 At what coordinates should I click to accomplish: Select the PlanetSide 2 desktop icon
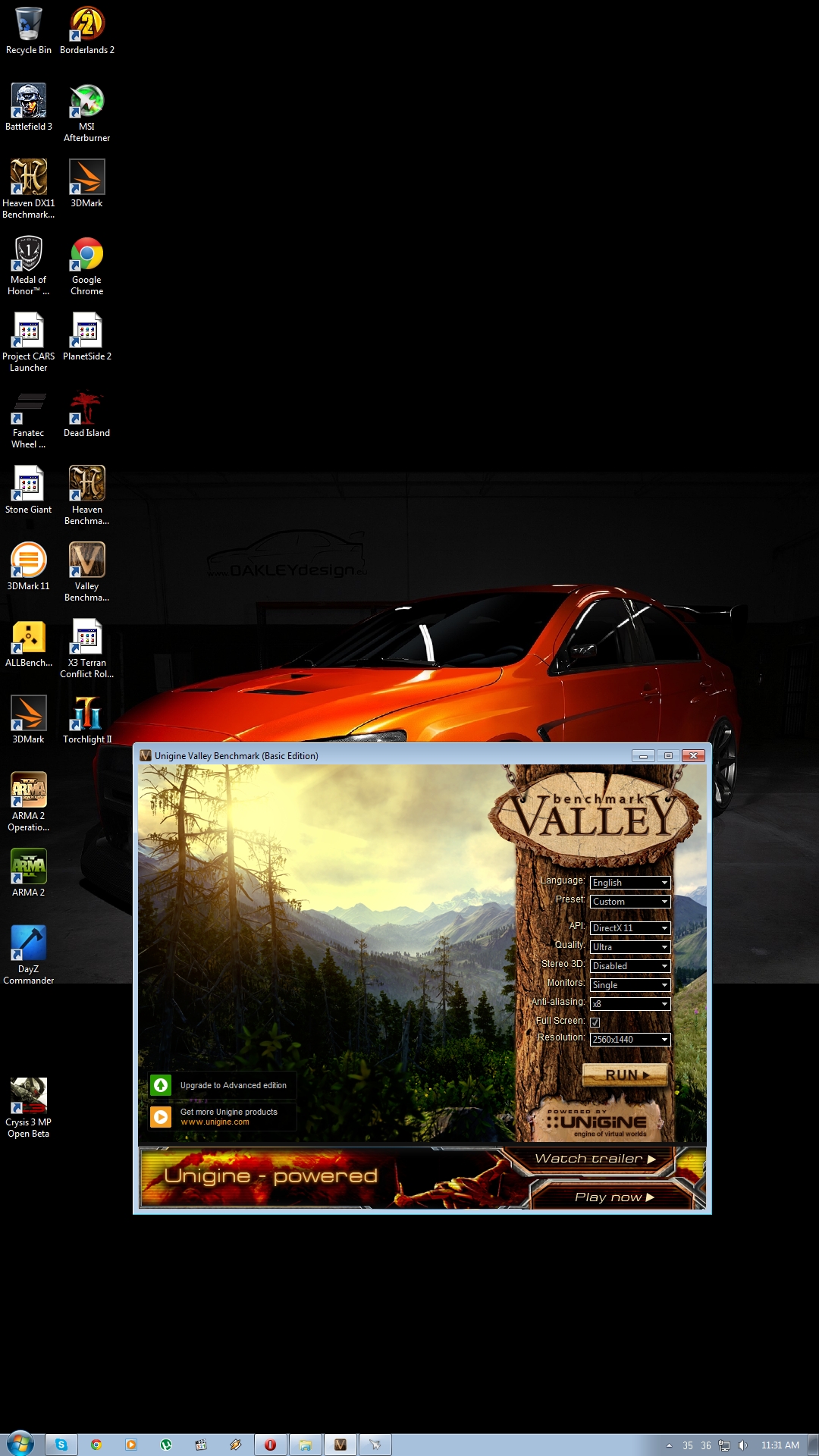coord(87,337)
